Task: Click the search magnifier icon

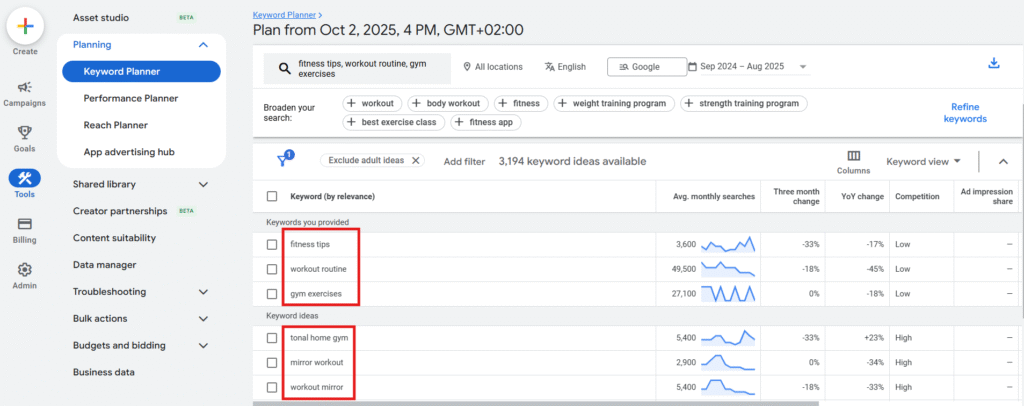Action: point(284,69)
